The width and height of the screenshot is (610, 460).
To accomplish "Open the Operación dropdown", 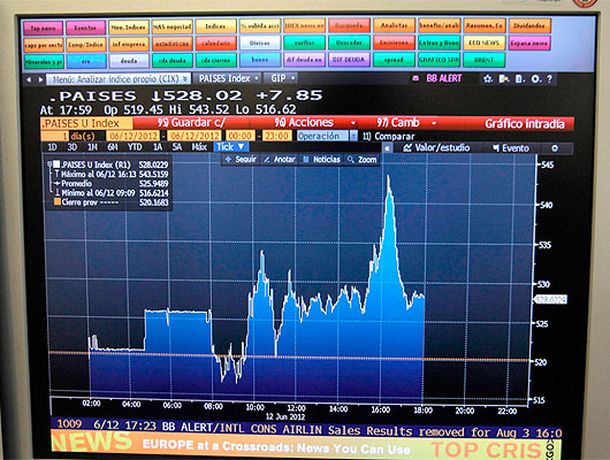I will coord(327,136).
